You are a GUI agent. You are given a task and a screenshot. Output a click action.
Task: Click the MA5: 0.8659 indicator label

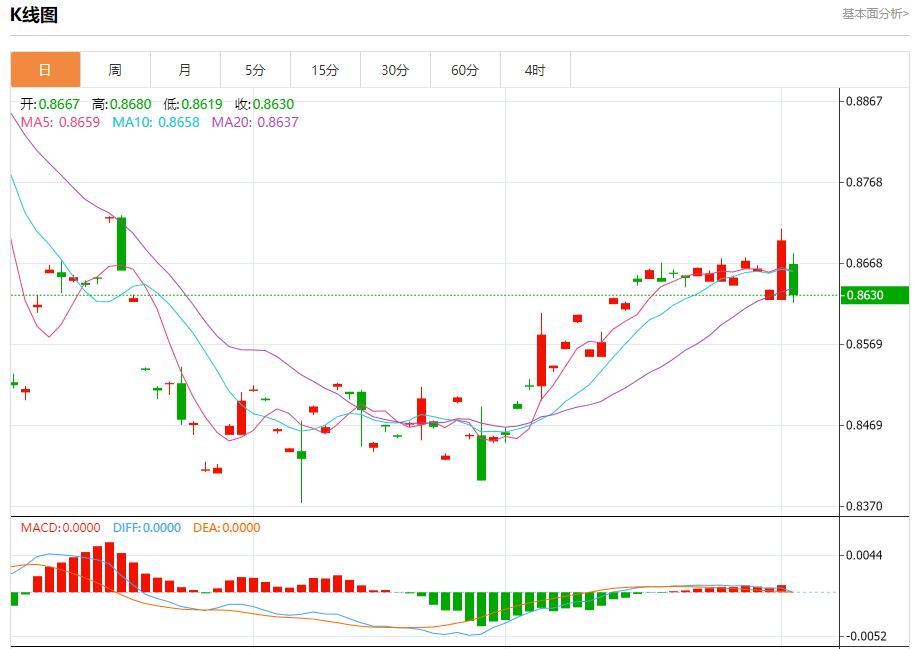[x=60, y=123]
